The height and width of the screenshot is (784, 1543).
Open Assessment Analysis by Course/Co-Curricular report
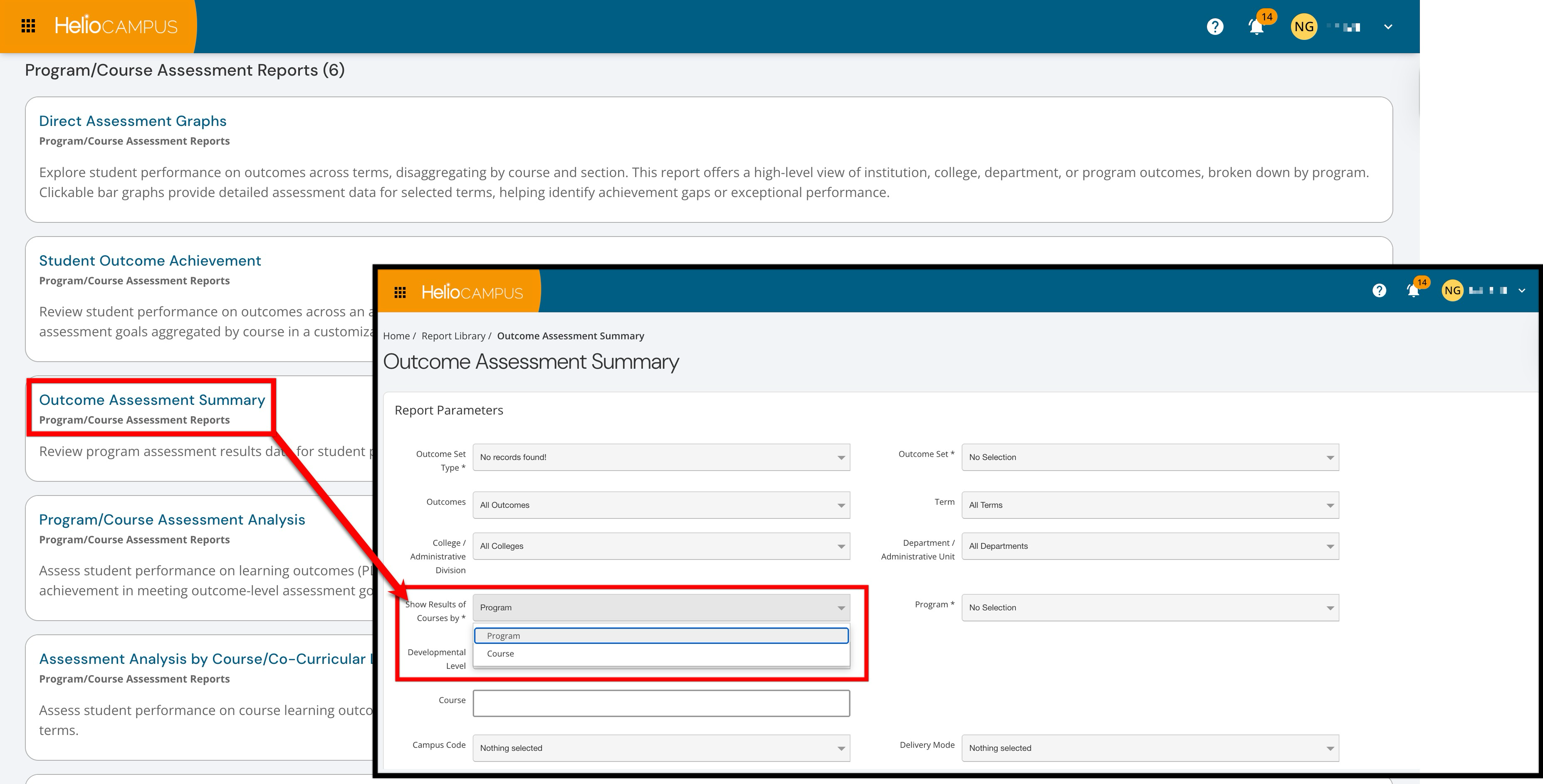point(205,659)
